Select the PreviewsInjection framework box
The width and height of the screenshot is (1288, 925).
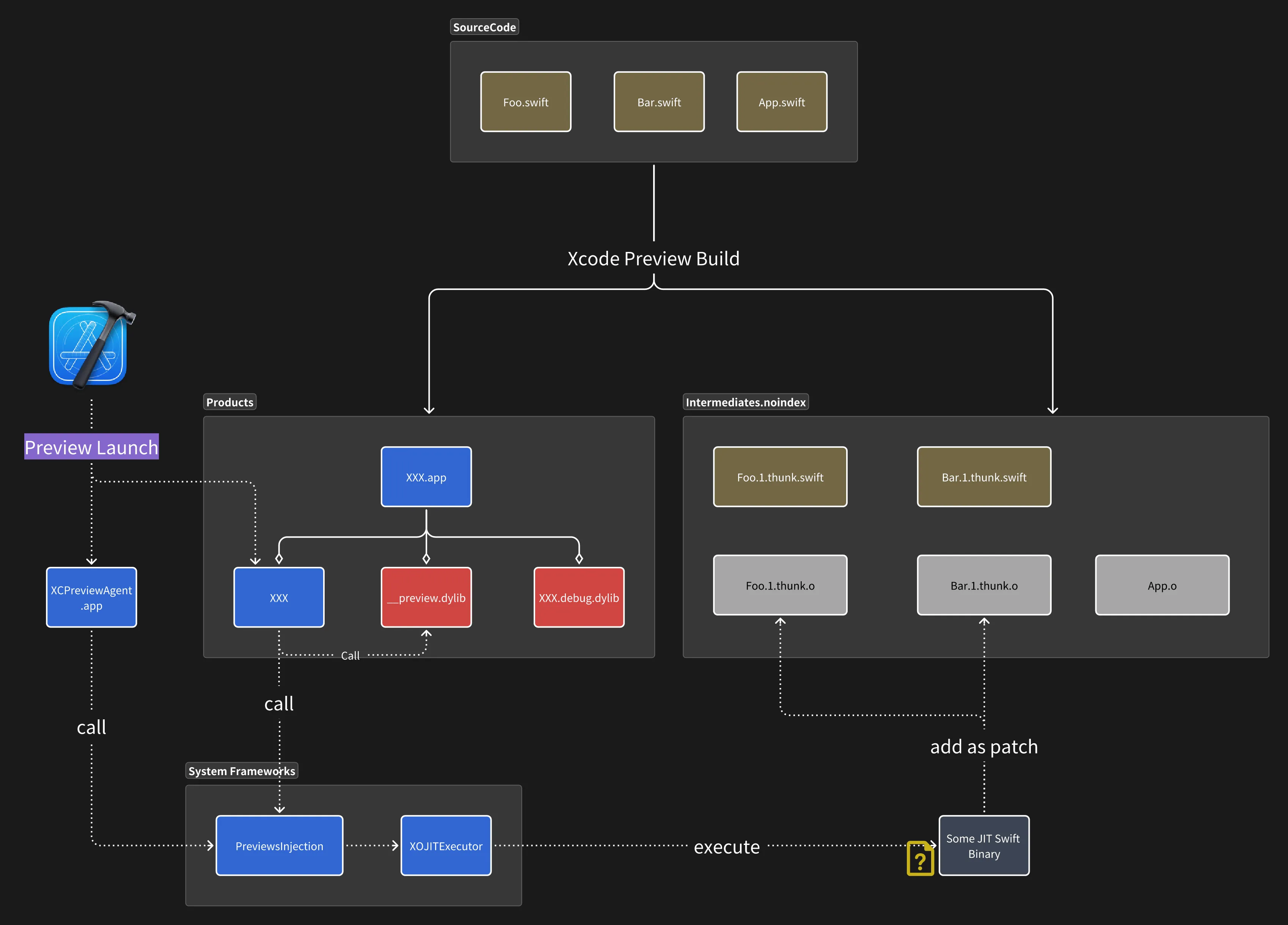point(280,846)
